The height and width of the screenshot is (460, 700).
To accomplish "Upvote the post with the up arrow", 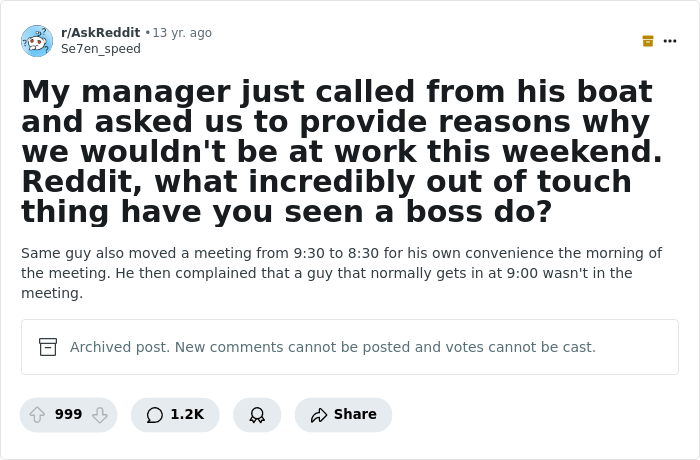I will click(37, 414).
